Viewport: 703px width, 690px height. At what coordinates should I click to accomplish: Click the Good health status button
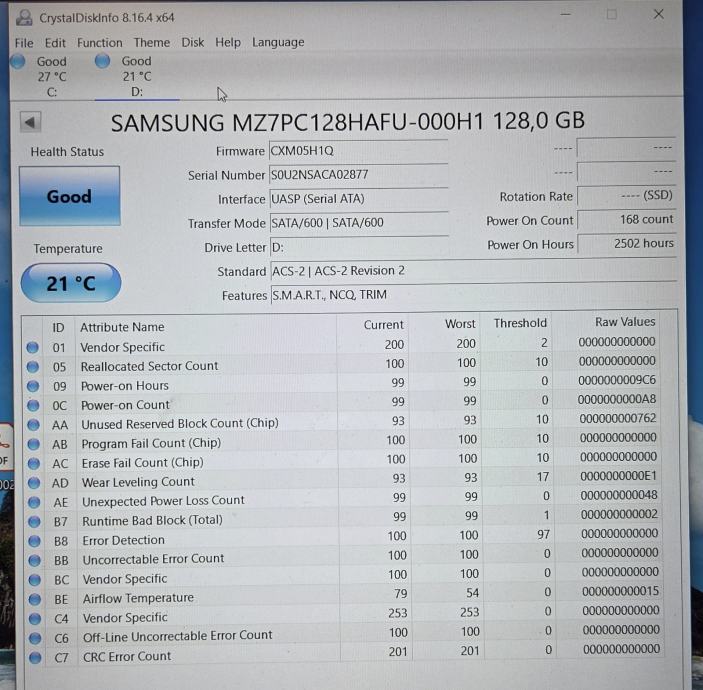[x=69, y=196]
